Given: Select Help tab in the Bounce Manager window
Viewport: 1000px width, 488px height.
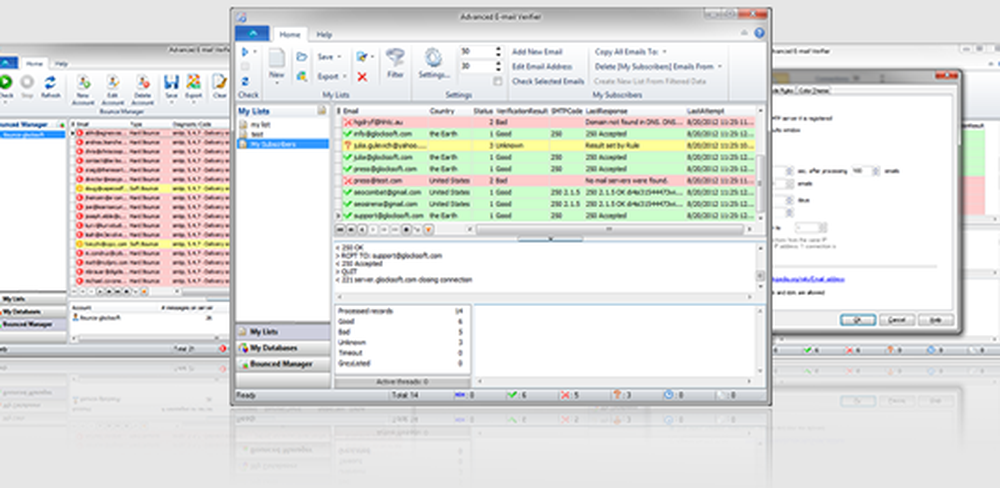Looking at the screenshot, I should [61, 64].
